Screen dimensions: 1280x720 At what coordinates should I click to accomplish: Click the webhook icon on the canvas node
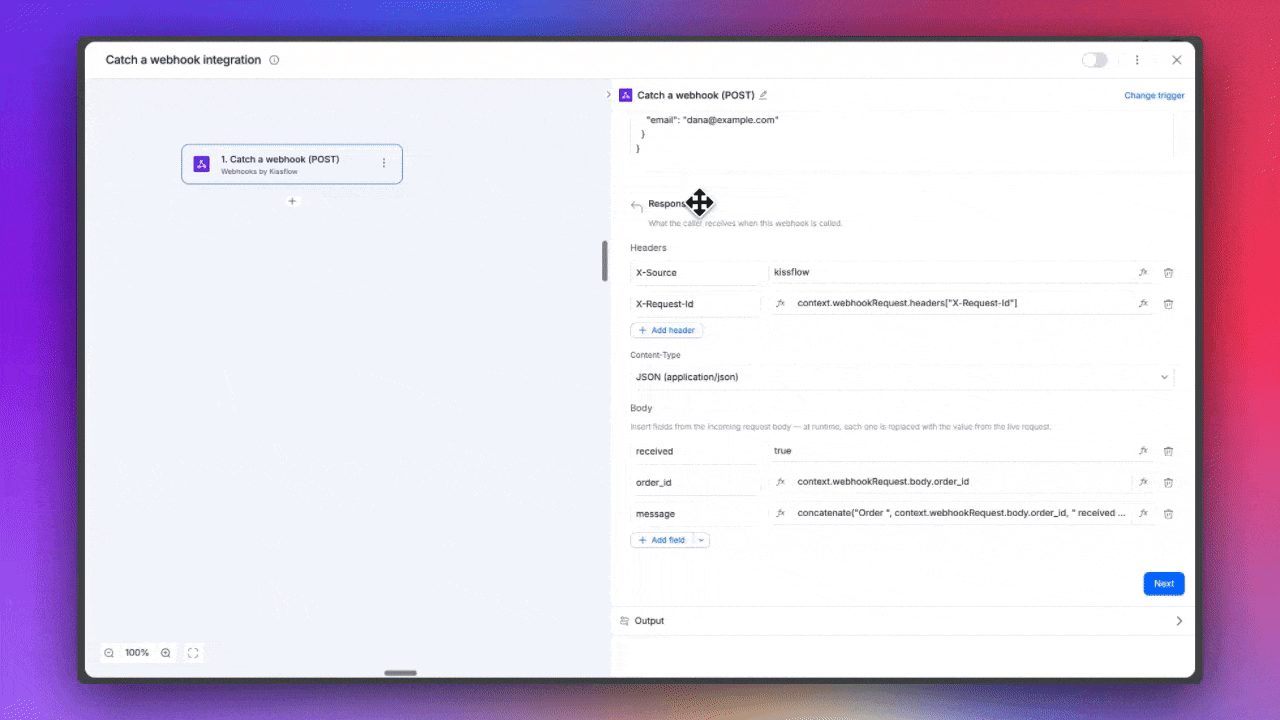(x=201, y=164)
